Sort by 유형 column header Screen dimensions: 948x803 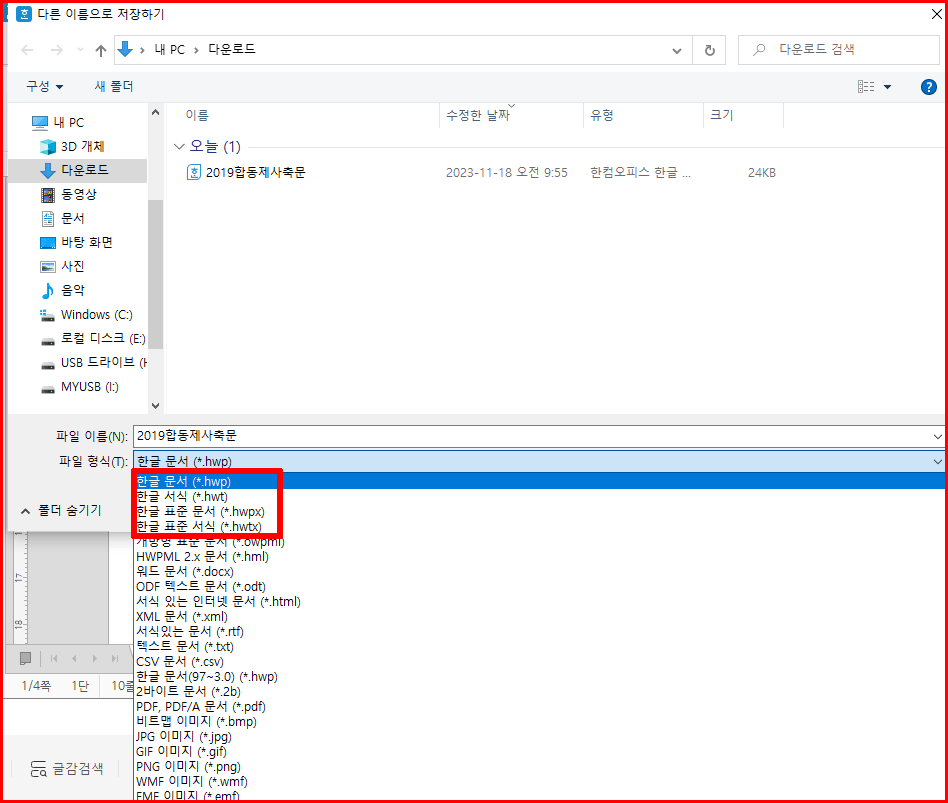click(602, 115)
